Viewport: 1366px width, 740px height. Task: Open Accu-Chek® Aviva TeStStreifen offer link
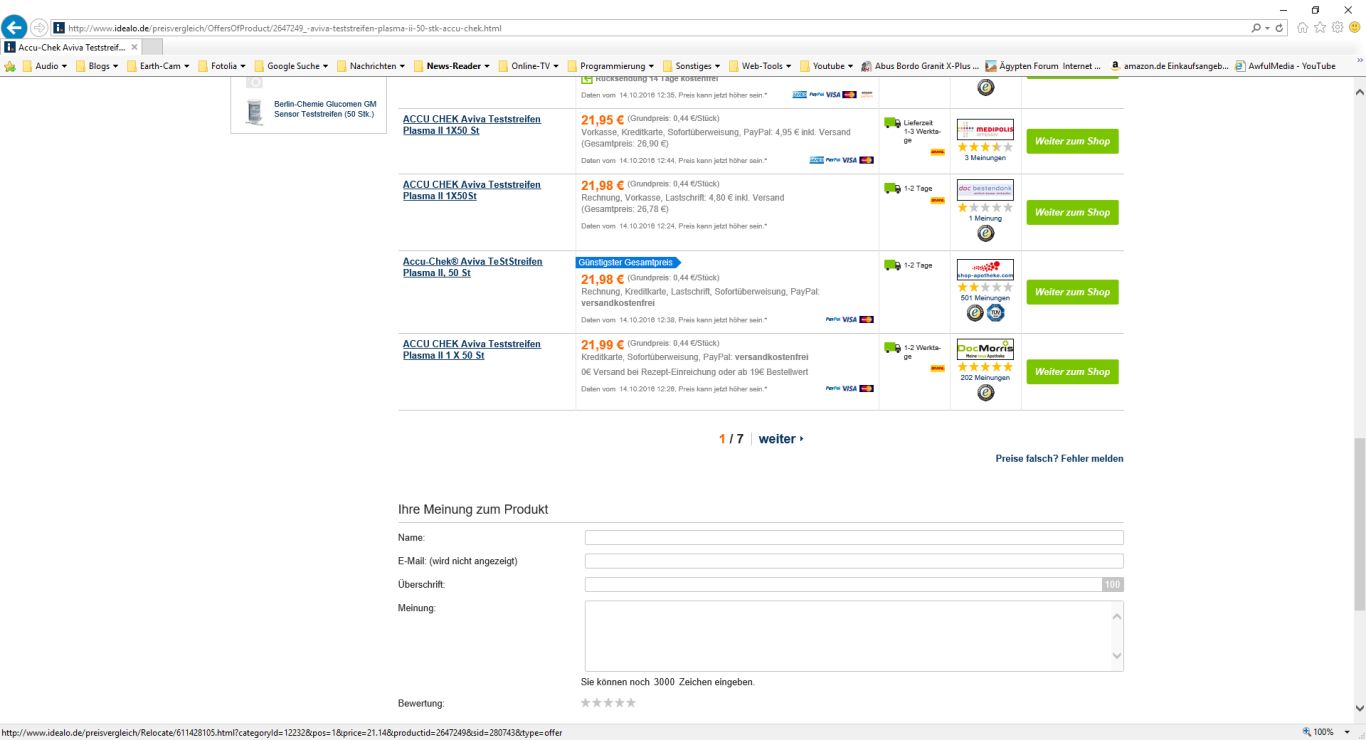pyautogui.click(x=472, y=267)
